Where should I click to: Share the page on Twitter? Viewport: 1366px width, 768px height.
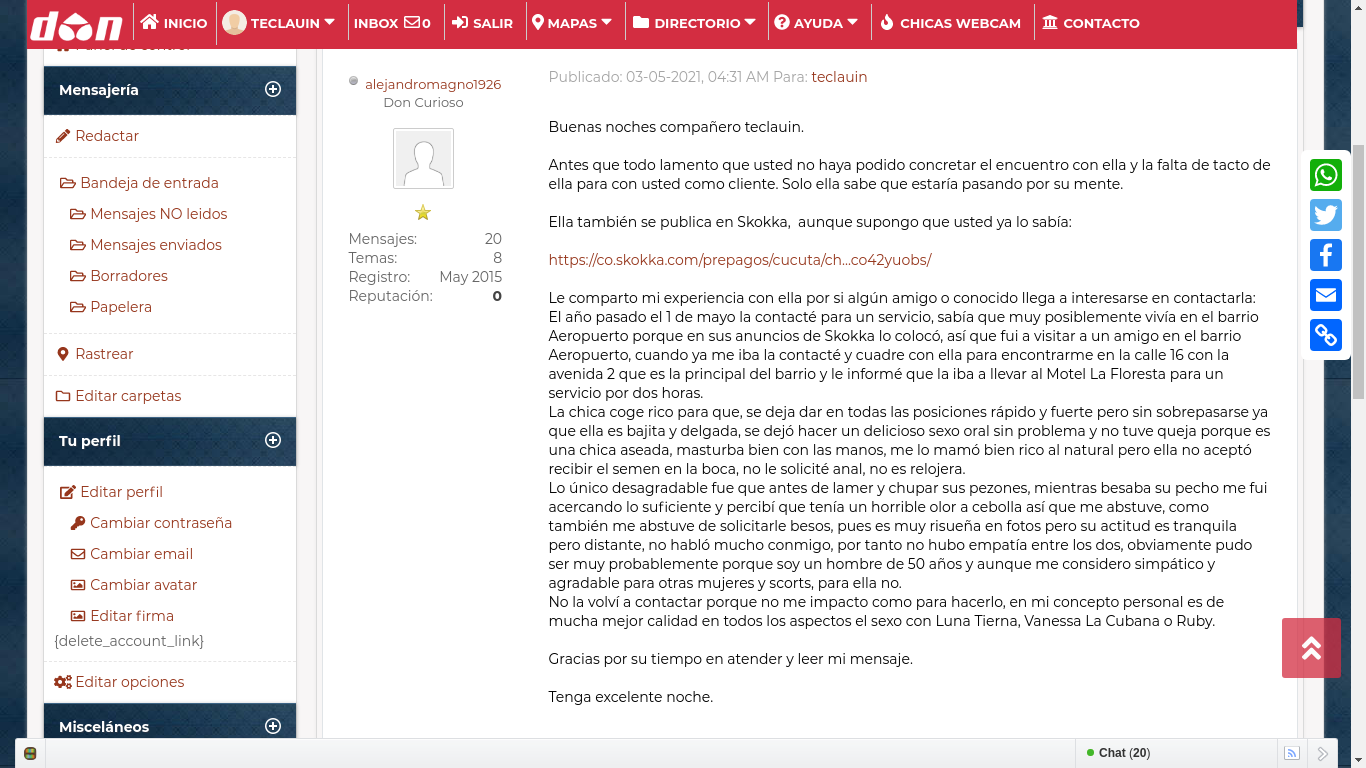click(1326, 215)
